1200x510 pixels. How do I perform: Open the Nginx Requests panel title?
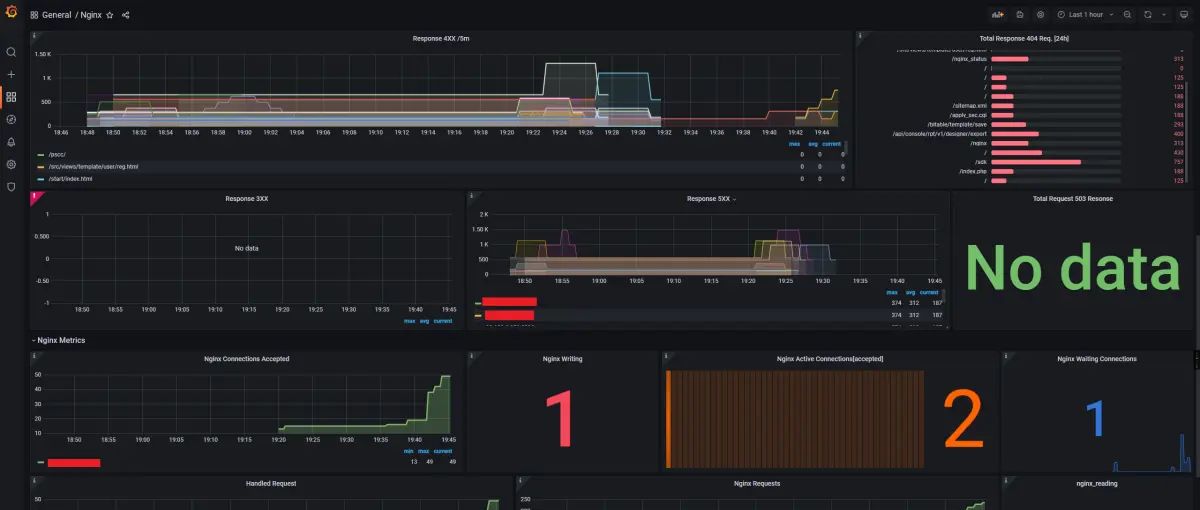pyautogui.click(x=757, y=483)
